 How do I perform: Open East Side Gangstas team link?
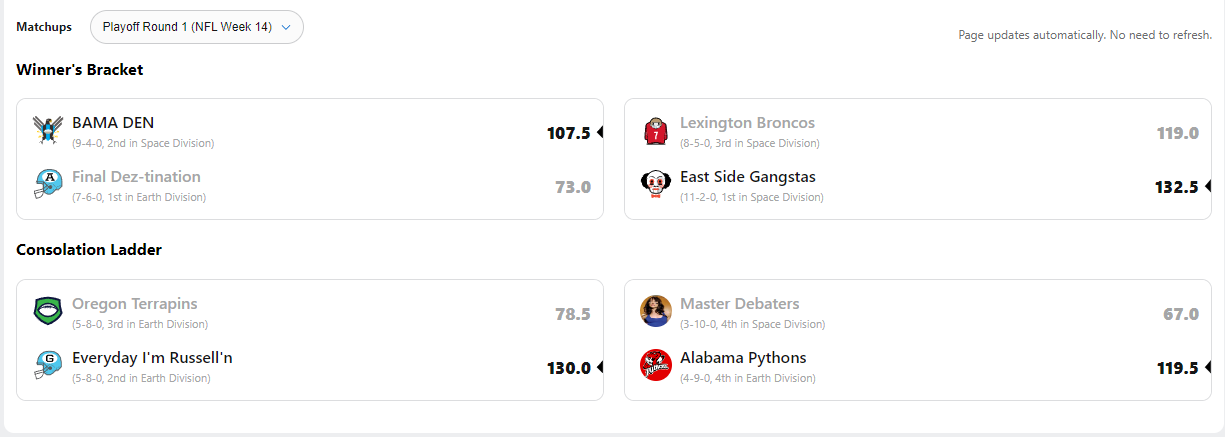pyautogui.click(x=747, y=177)
